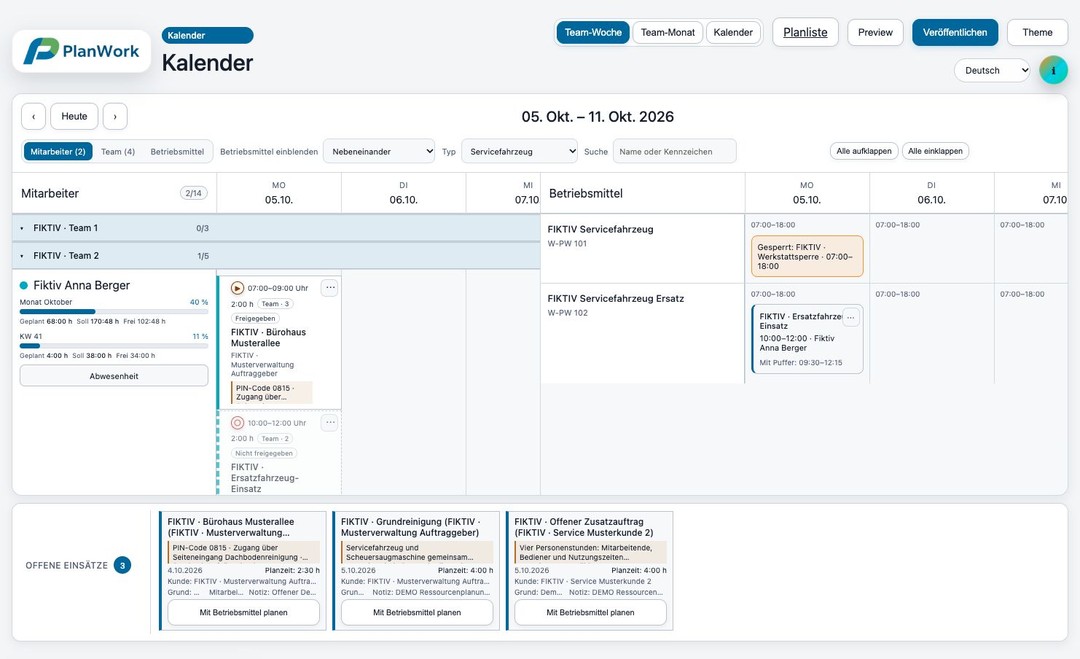Click MO 05.10. Betriebsmittel column header
Screen dimensions: 1080x659
tap(807, 193)
